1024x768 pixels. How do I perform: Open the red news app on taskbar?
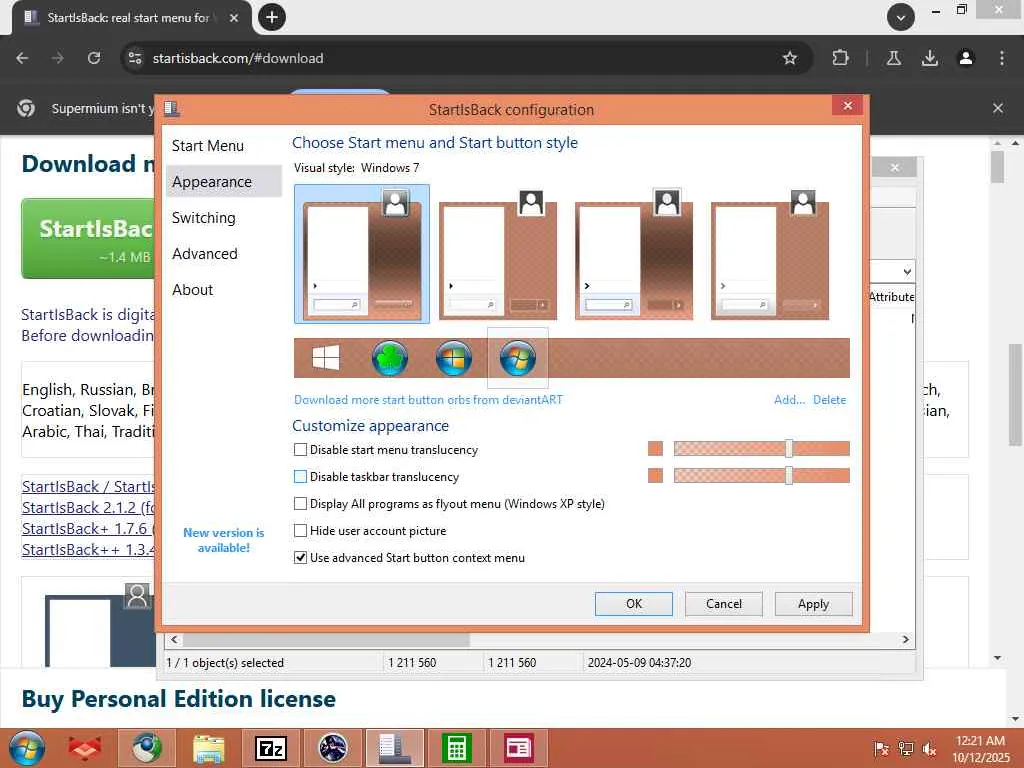[x=519, y=748]
